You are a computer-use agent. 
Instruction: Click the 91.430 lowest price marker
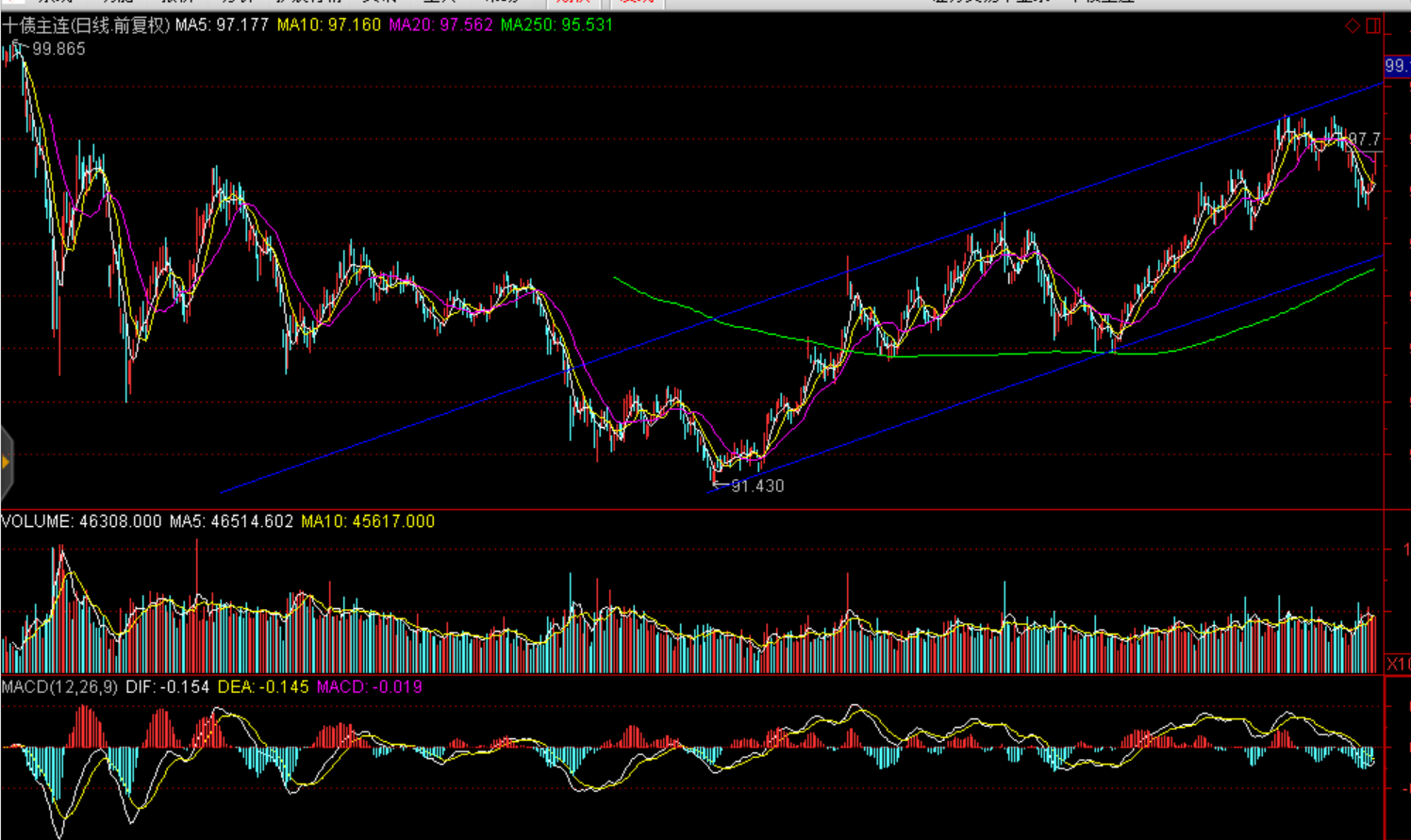tap(756, 486)
